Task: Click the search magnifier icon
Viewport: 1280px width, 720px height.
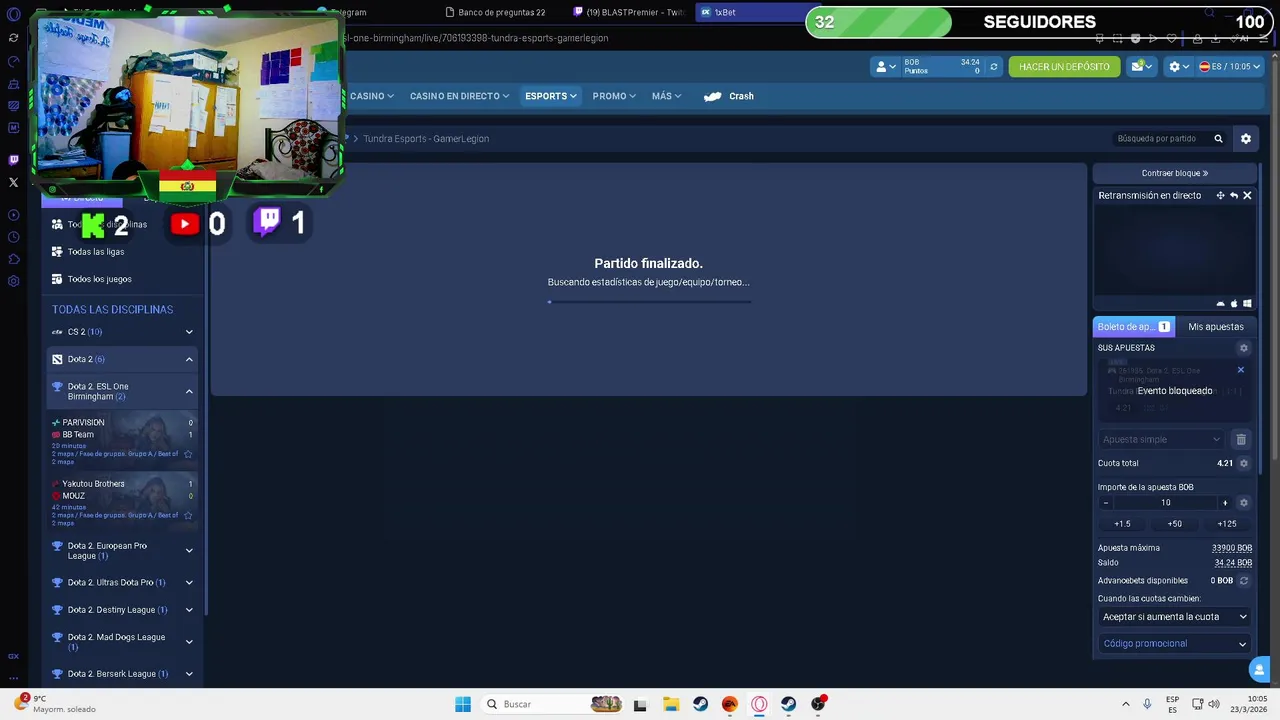Action: 1218,139
